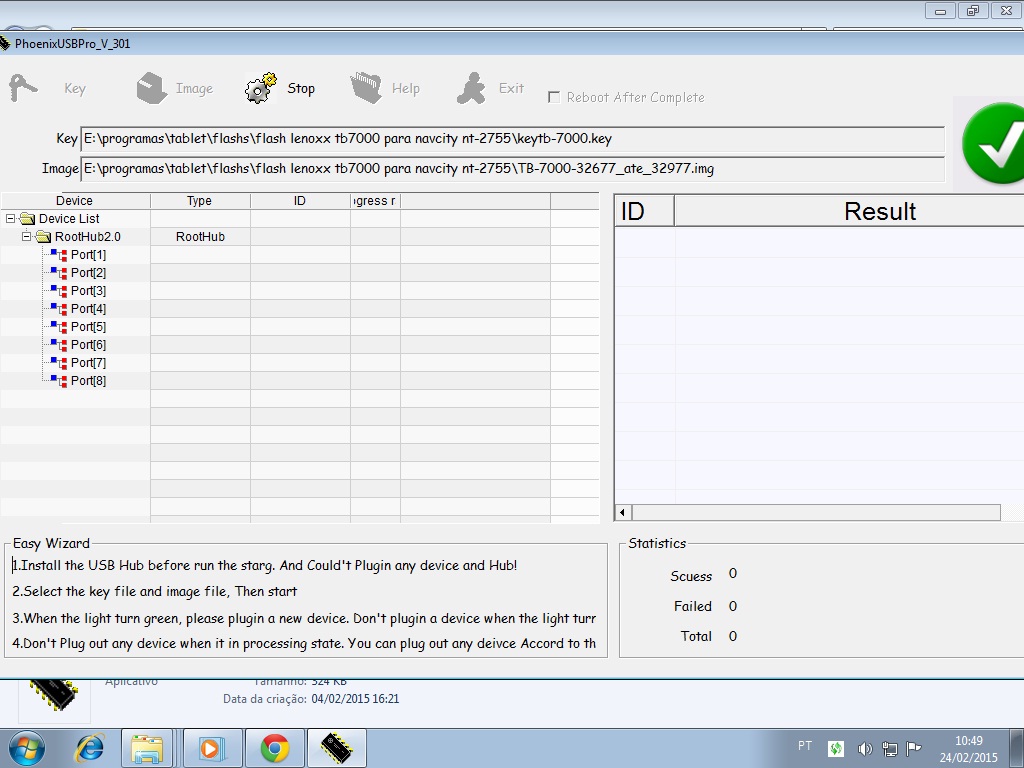Select Port[4] in the device tree
This screenshot has height=768, width=1024.
88,309
